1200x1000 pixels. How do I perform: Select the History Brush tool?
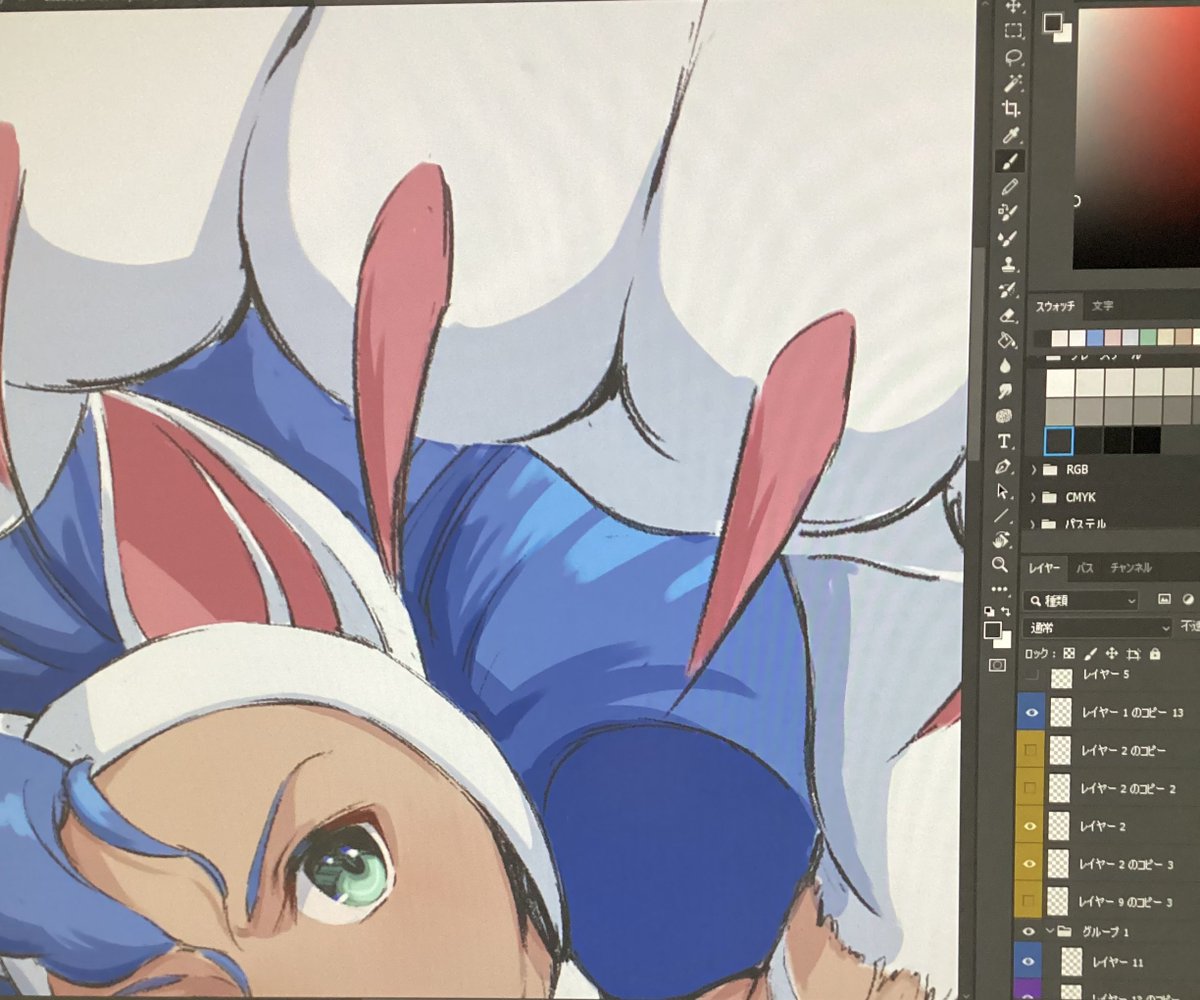pyautogui.click(x=1008, y=290)
